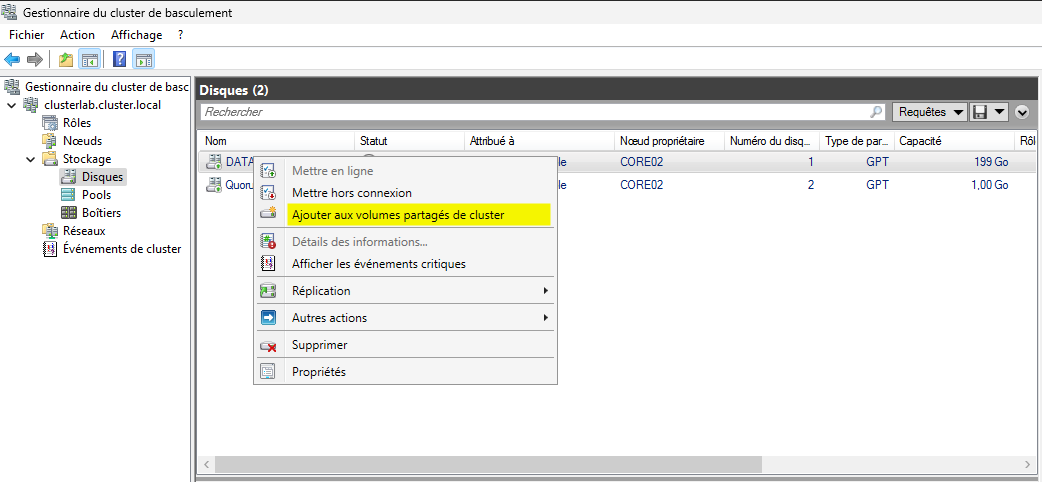1042x482 pixels.
Task: Click the blue Back arrow in toolbar
Action: point(13,59)
